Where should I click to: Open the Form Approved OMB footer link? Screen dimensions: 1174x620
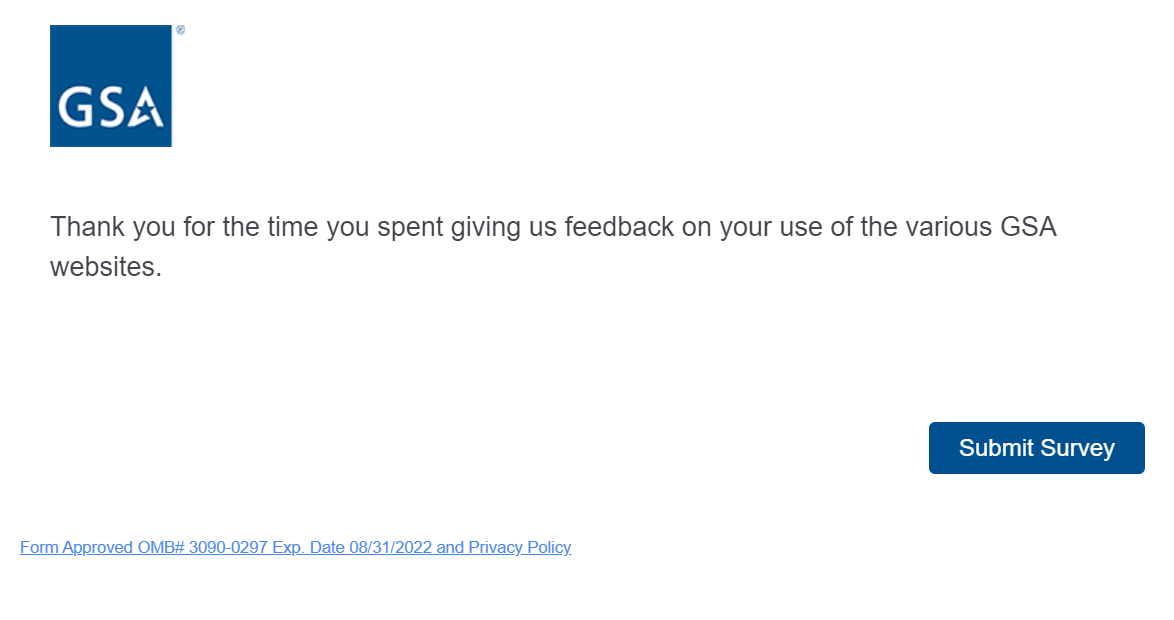click(x=295, y=547)
